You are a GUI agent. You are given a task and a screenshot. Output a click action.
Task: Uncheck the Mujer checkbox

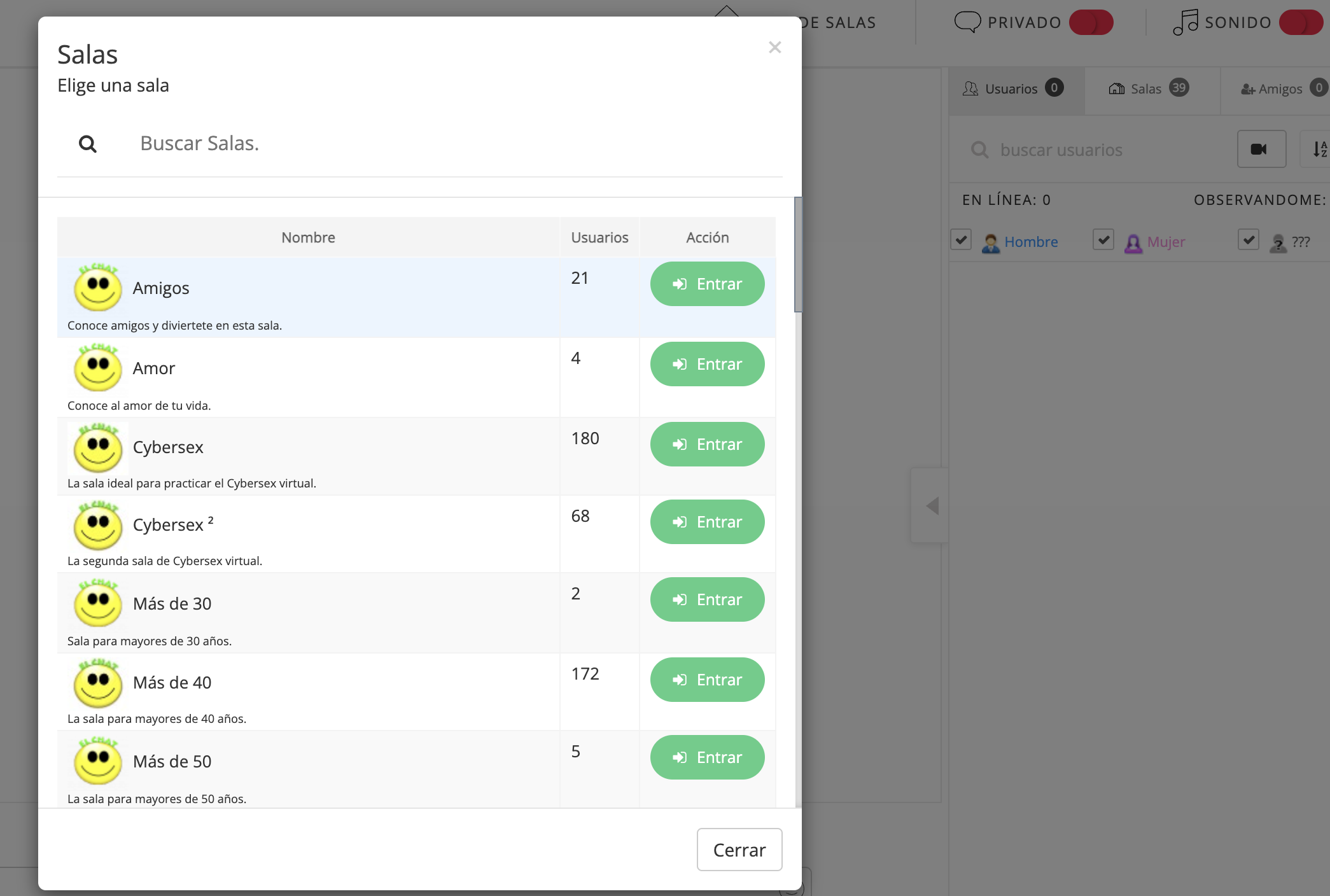coord(1103,240)
